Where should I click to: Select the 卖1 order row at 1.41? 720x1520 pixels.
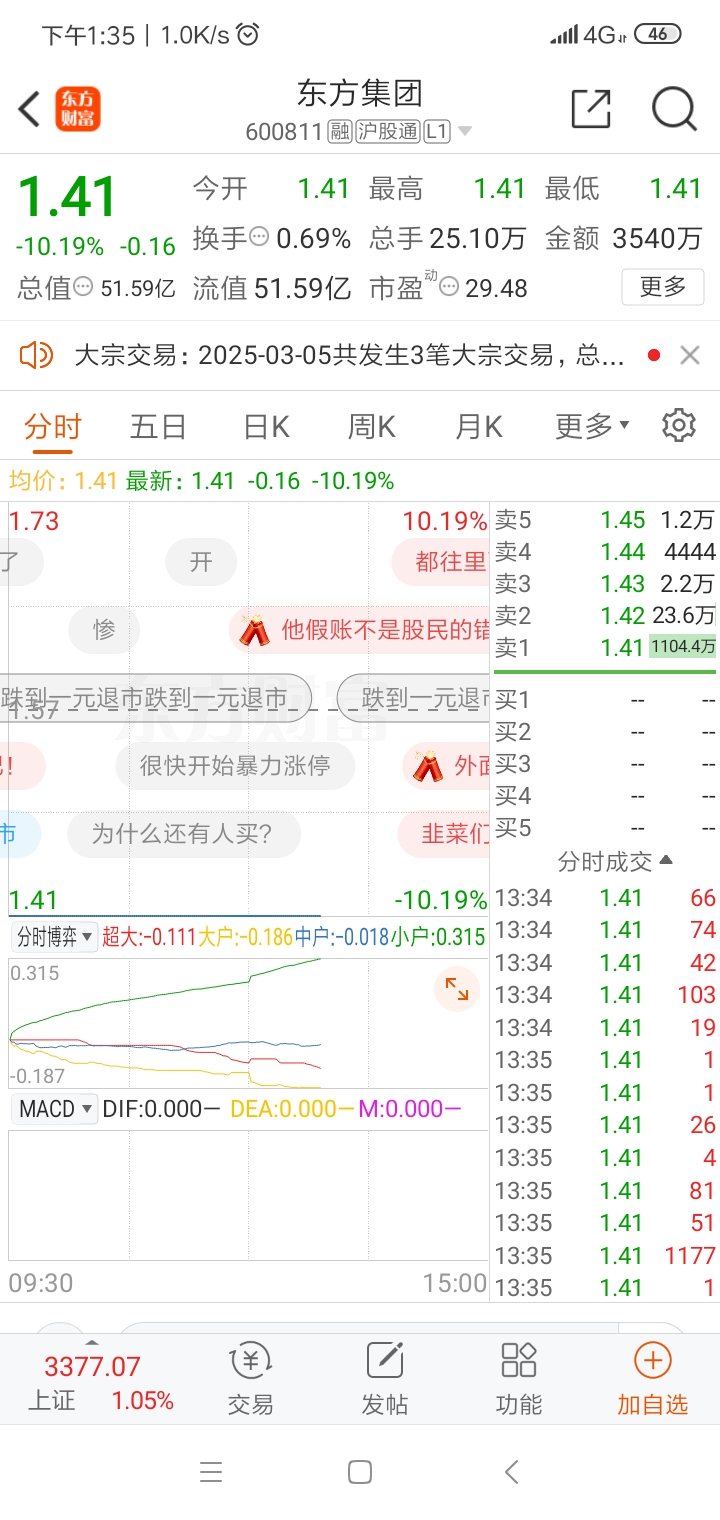(x=605, y=647)
